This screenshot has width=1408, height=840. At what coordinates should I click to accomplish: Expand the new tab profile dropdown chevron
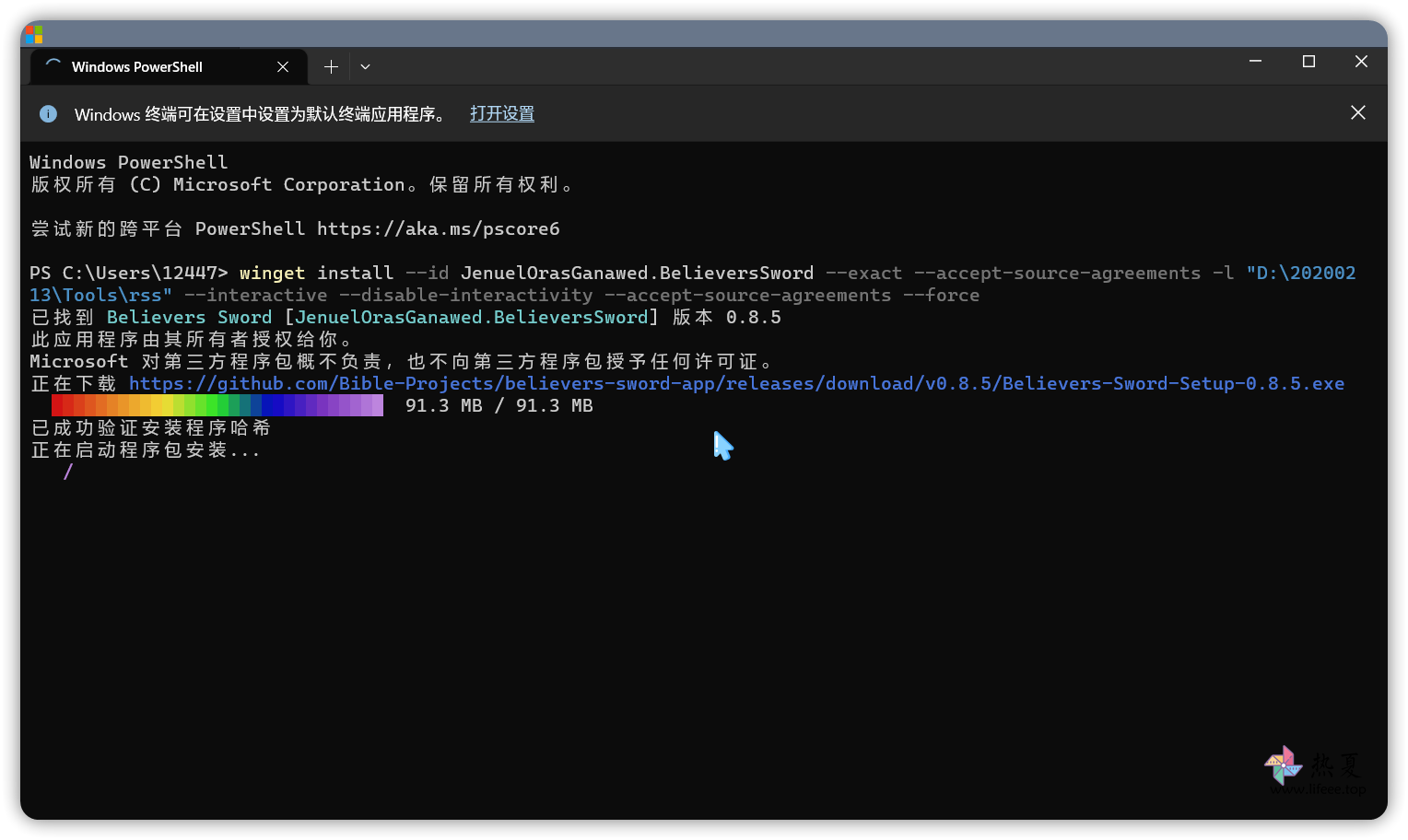(x=365, y=66)
